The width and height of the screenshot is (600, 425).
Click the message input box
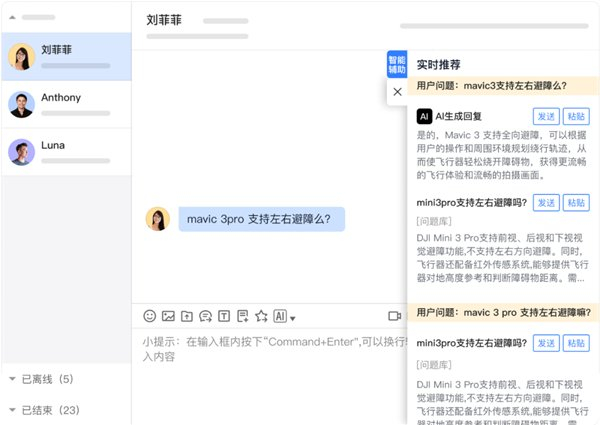pyautogui.click(x=270, y=377)
